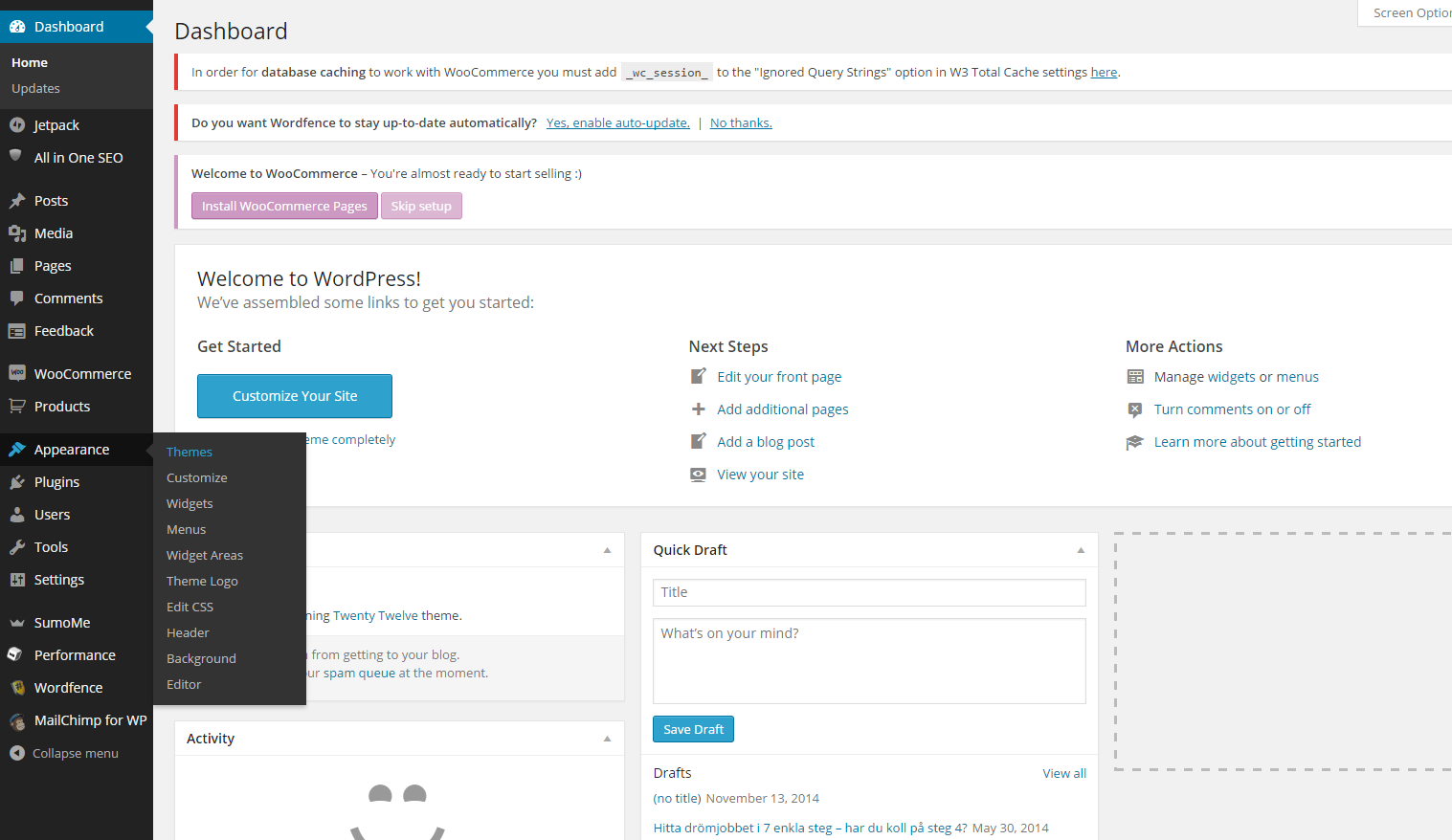Screen dimensions: 1452x840
Task: Click the Plugins plug icon
Action: (17, 482)
